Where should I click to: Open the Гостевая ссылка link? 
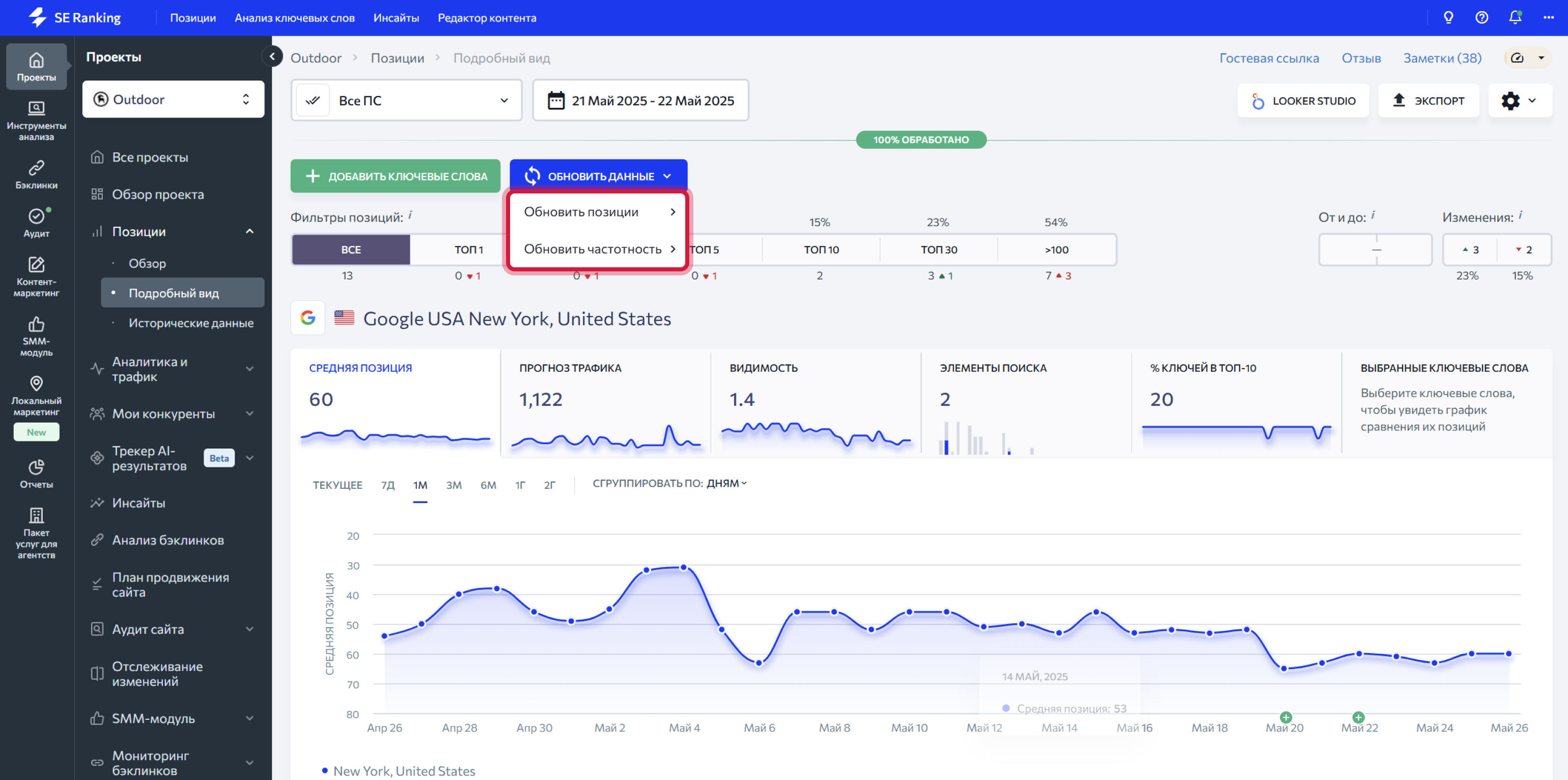1269,58
